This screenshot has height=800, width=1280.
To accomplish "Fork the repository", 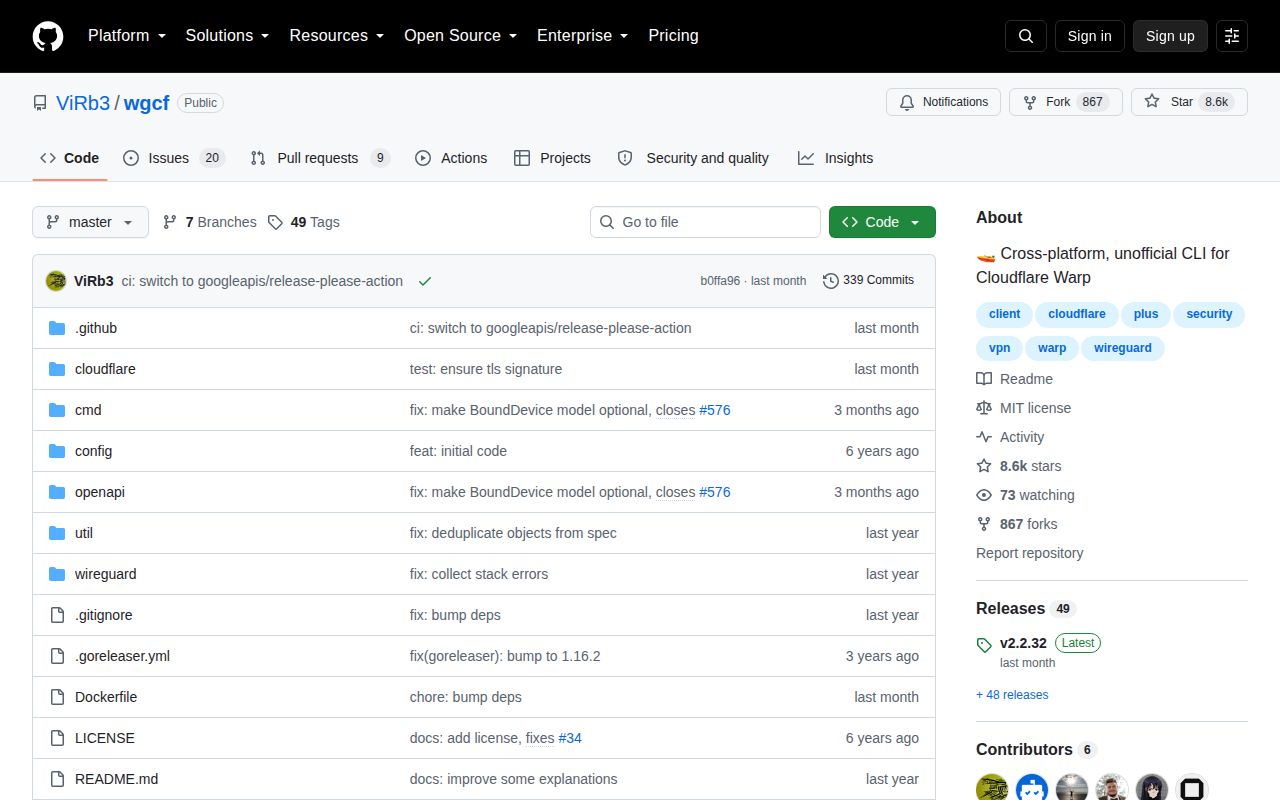I will [x=1065, y=102].
